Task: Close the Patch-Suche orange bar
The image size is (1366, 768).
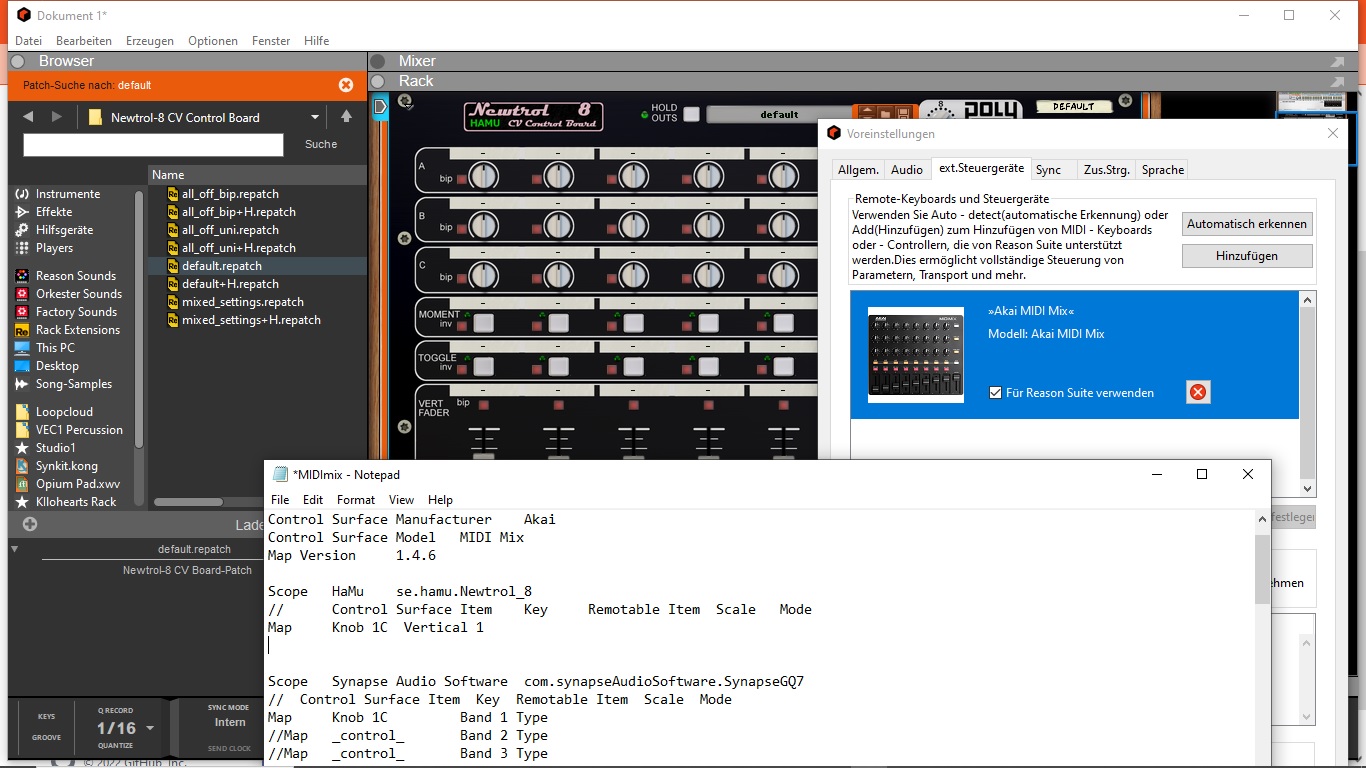Action: coord(346,85)
